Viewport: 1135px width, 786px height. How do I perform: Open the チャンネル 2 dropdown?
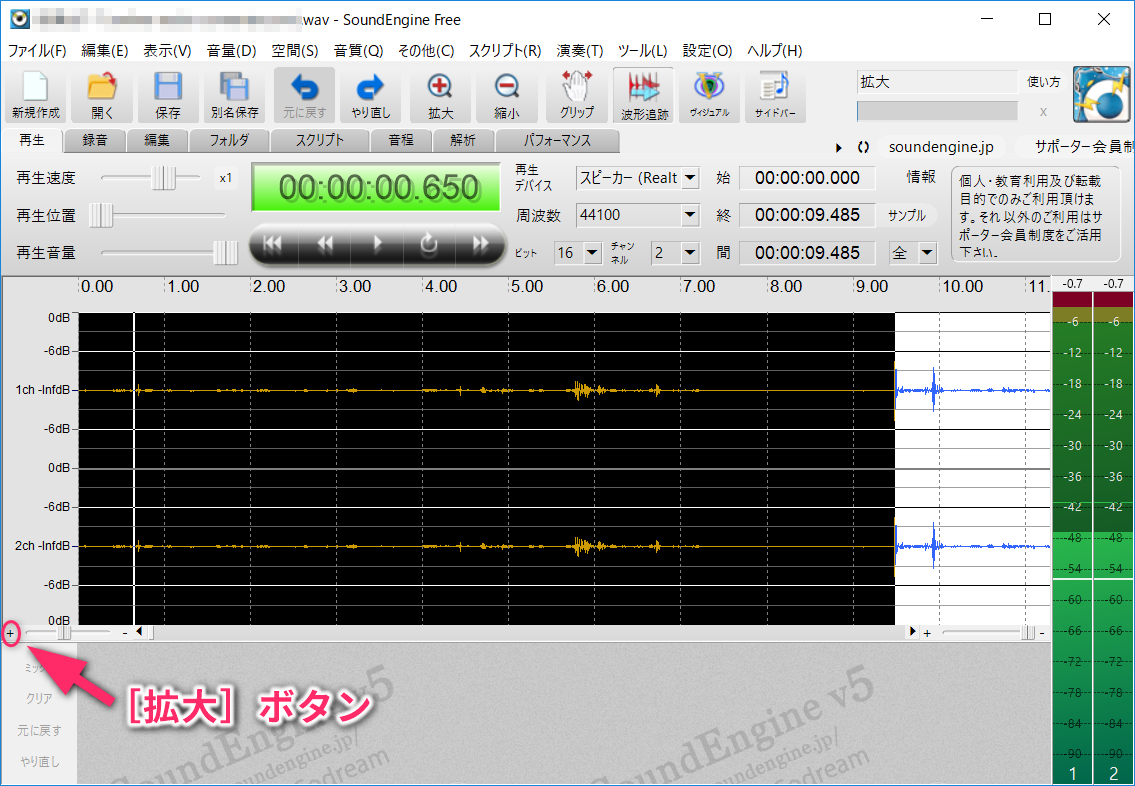[x=690, y=253]
